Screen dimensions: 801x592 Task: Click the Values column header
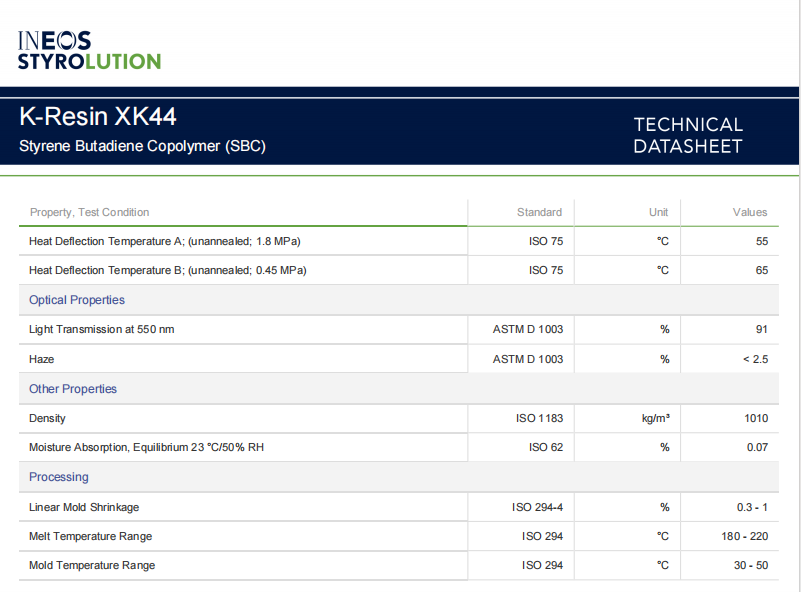(x=750, y=212)
